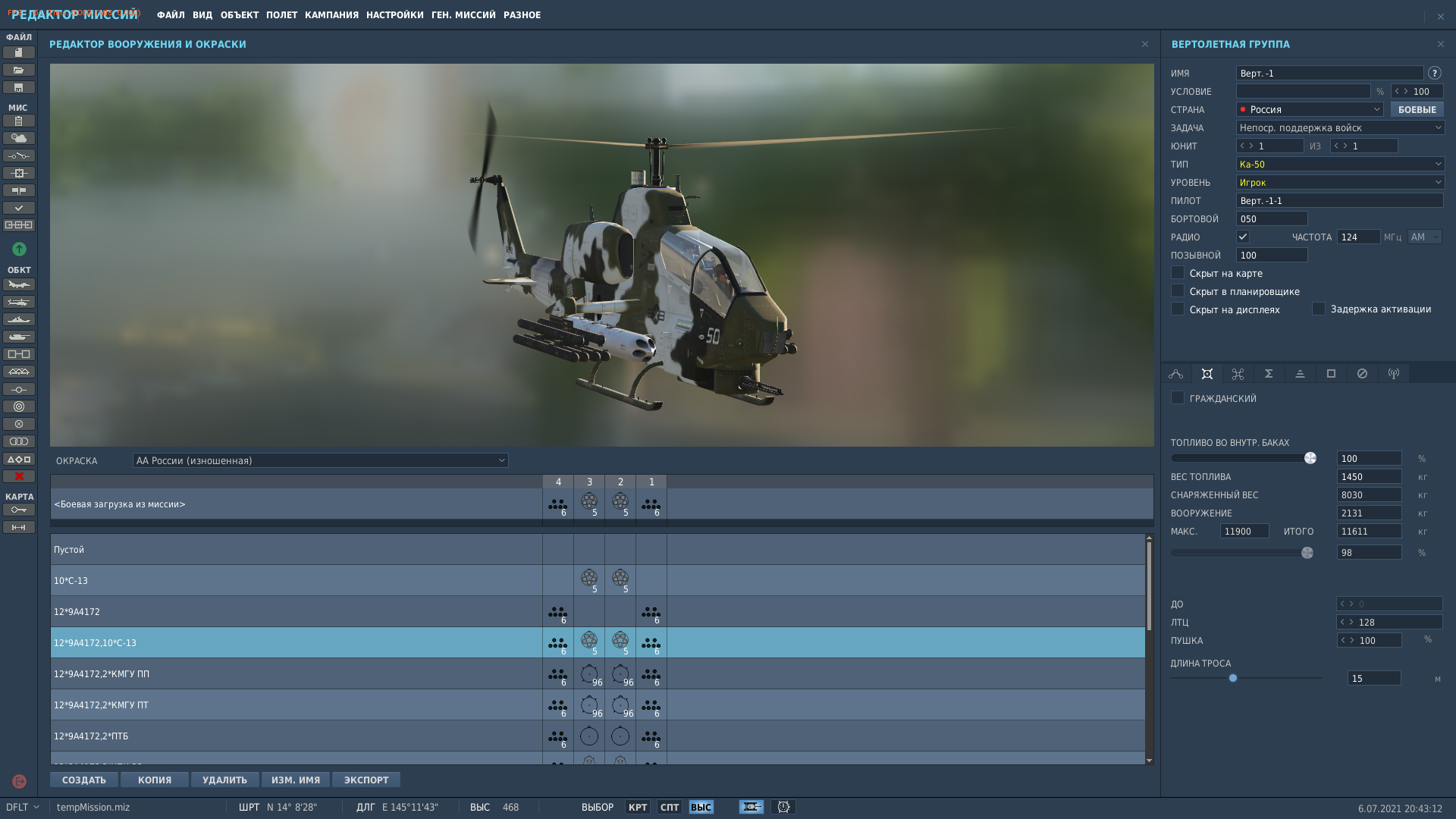Open the radio antenna tab icon

[x=1393, y=373]
